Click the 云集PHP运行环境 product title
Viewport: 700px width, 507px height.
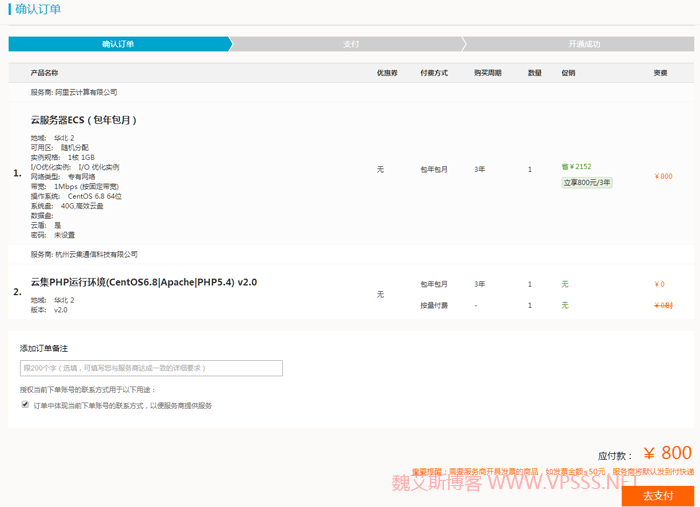(x=143, y=282)
